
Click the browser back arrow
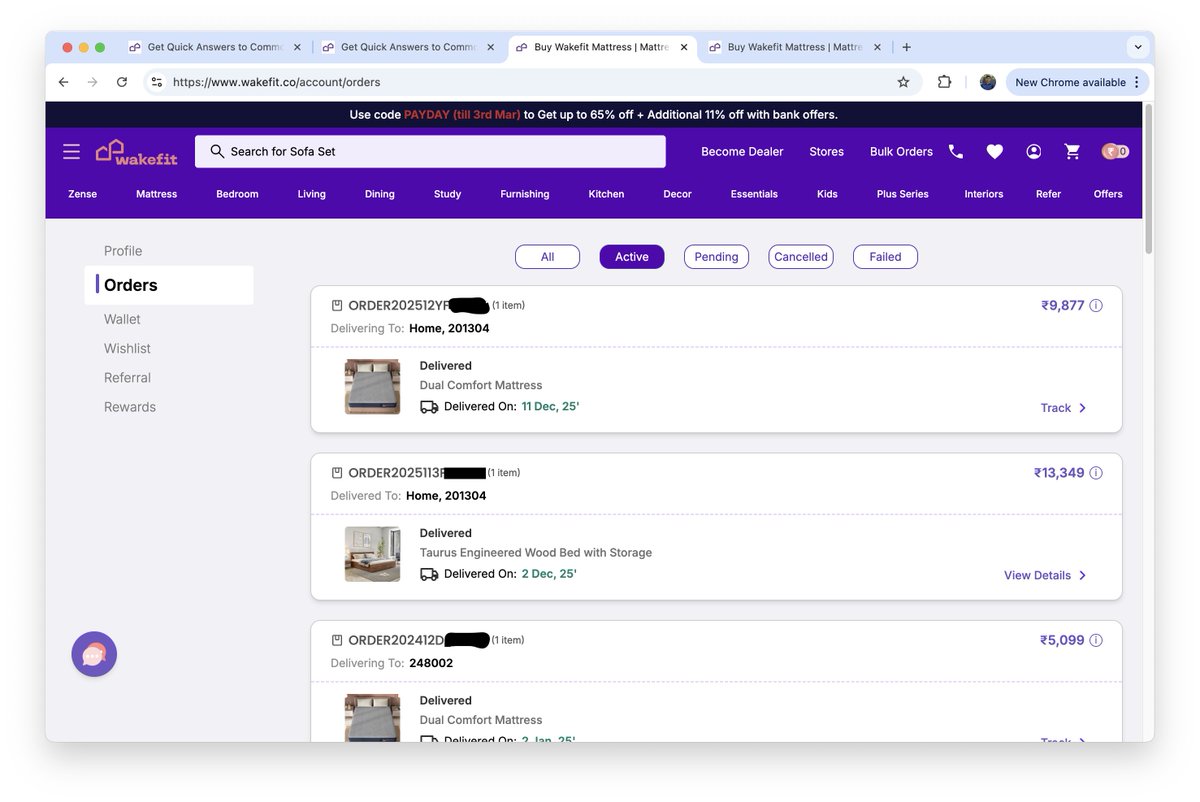pyautogui.click(x=63, y=82)
